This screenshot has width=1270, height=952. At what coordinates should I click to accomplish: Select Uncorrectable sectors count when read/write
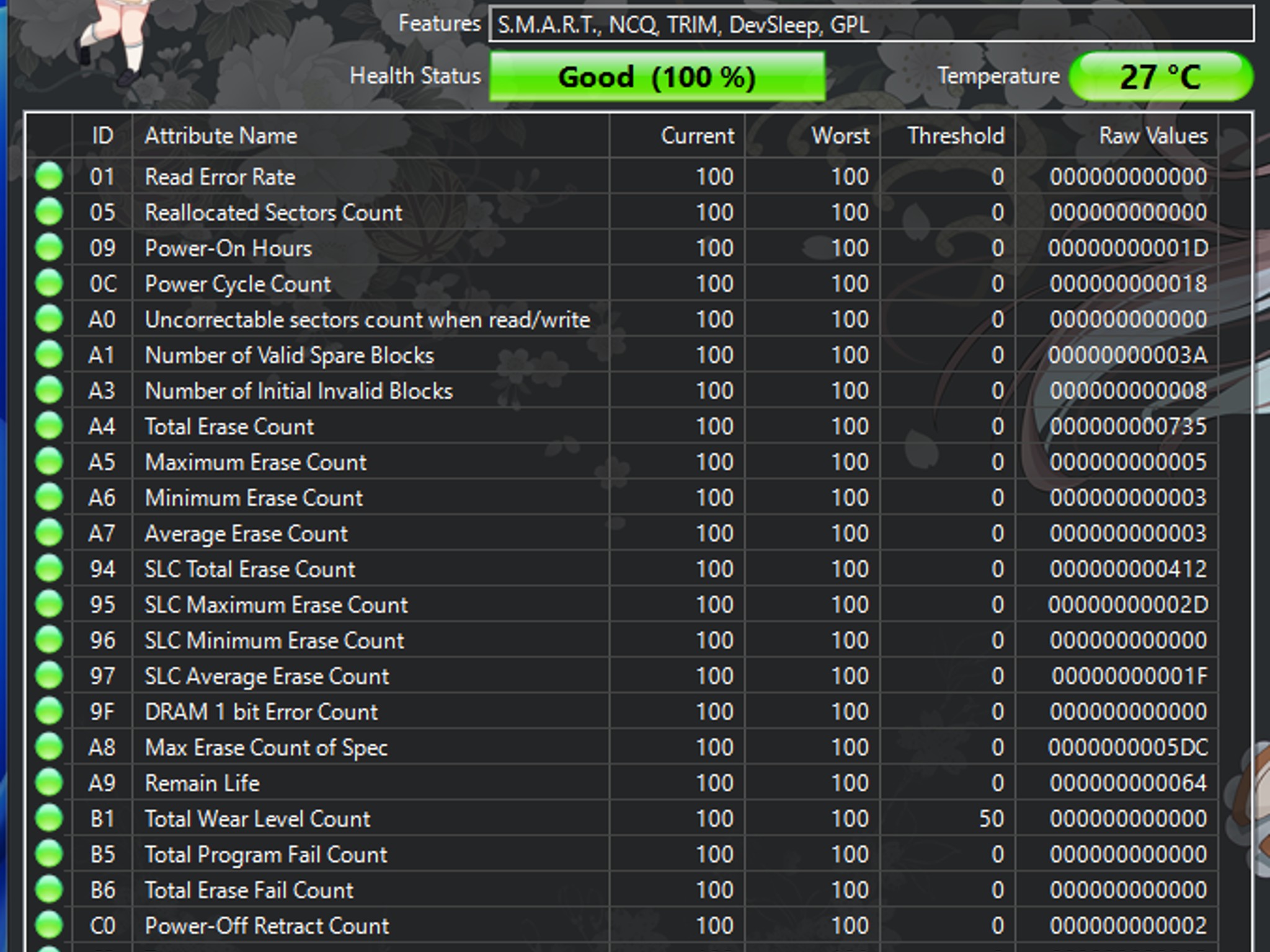pos(367,320)
